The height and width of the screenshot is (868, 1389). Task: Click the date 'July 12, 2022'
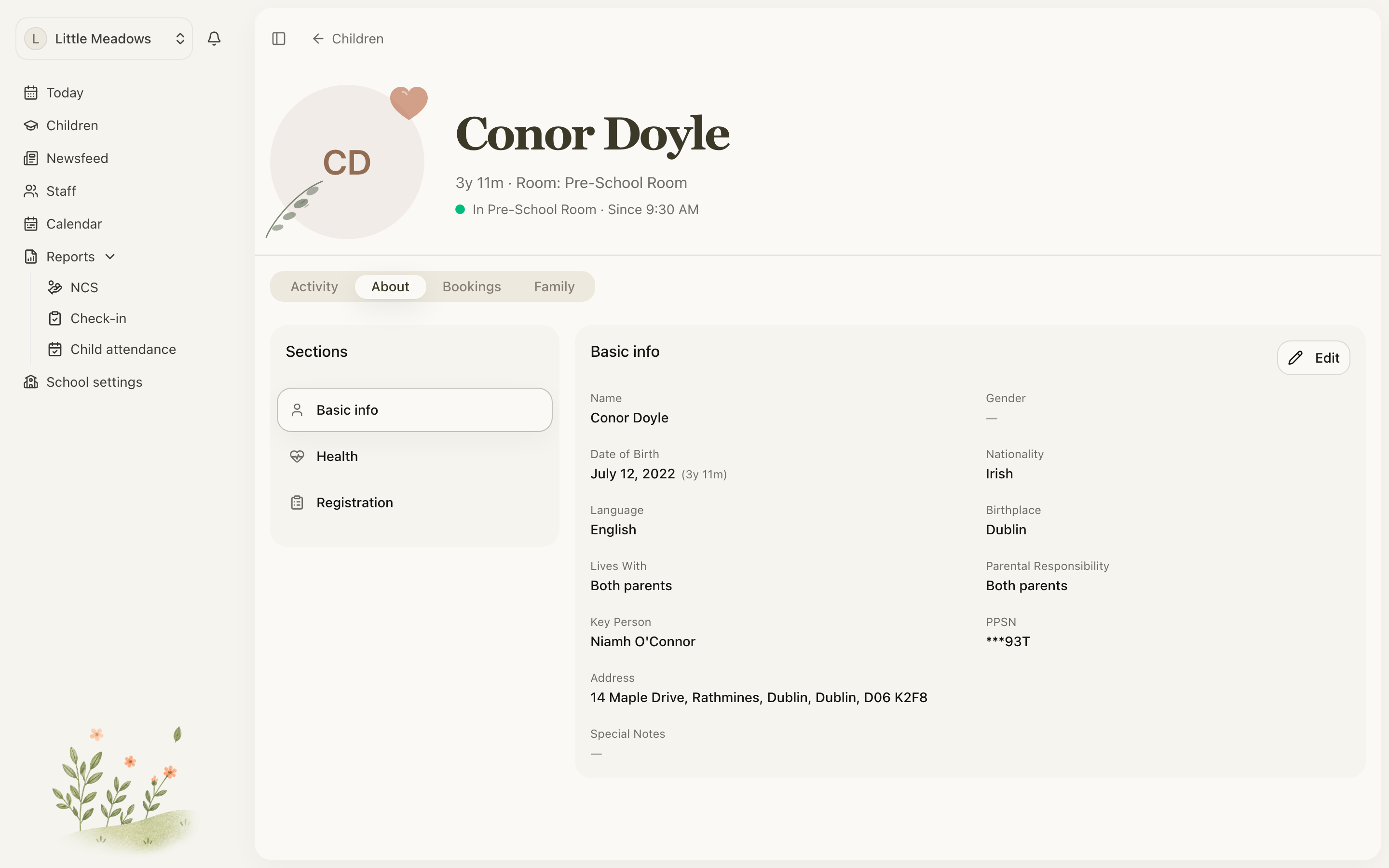click(632, 474)
